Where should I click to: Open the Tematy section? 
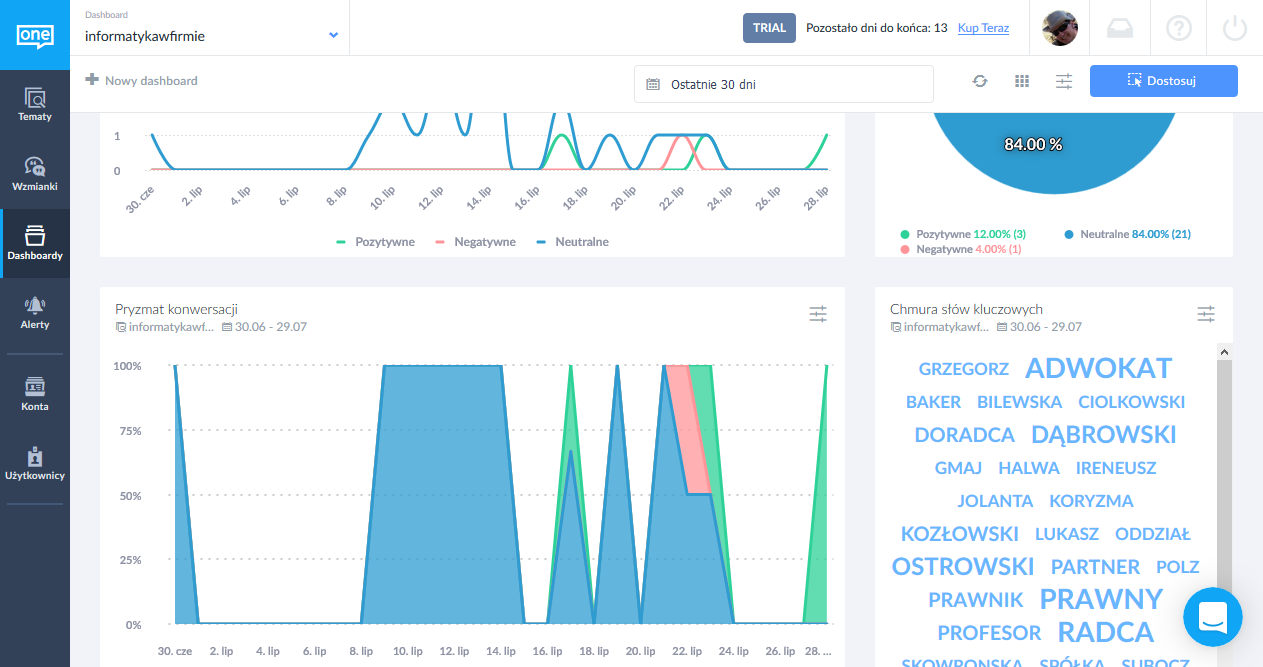[35, 104]
